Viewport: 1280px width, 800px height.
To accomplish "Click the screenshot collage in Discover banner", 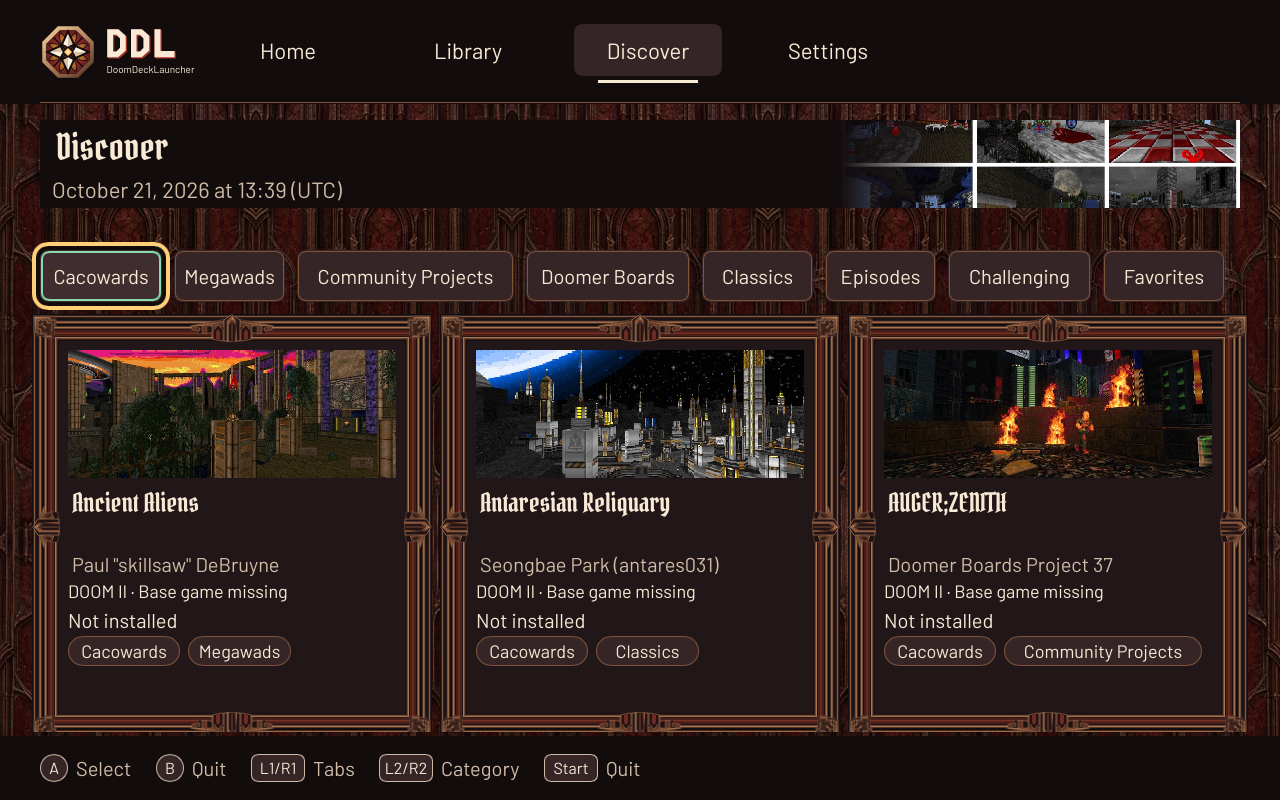I will pyautogui.click(x=1040, y=164).
